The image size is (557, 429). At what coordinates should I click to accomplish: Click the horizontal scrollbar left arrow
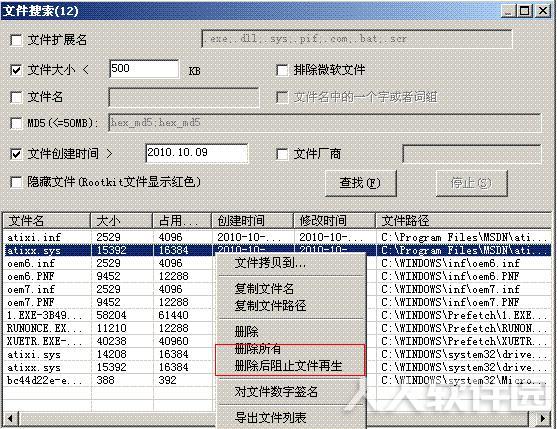pos(11,418)
